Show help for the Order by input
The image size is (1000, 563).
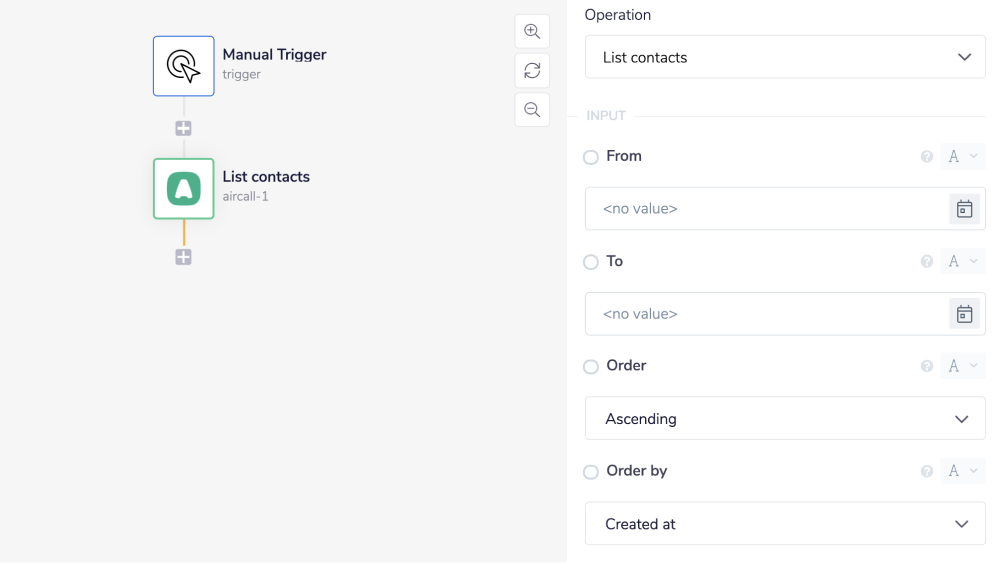pyautogui.click(x=927, y=471)
